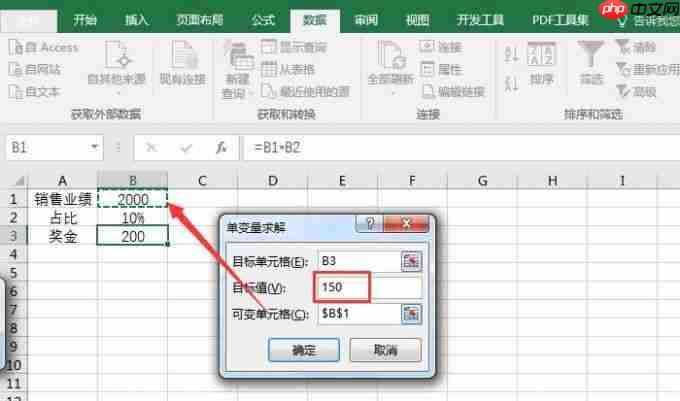
Task: Switch to 页面布局 tab
Action: [200, 20]
